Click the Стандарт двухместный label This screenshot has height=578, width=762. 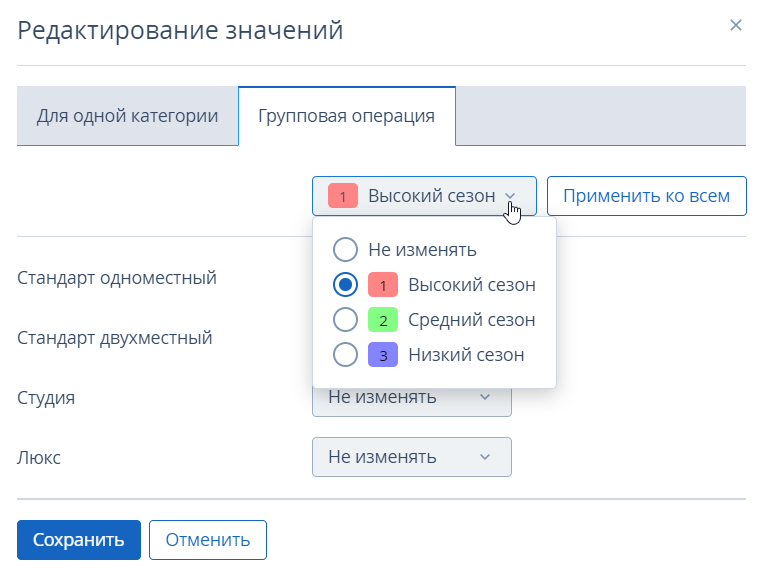click(115, 338)
